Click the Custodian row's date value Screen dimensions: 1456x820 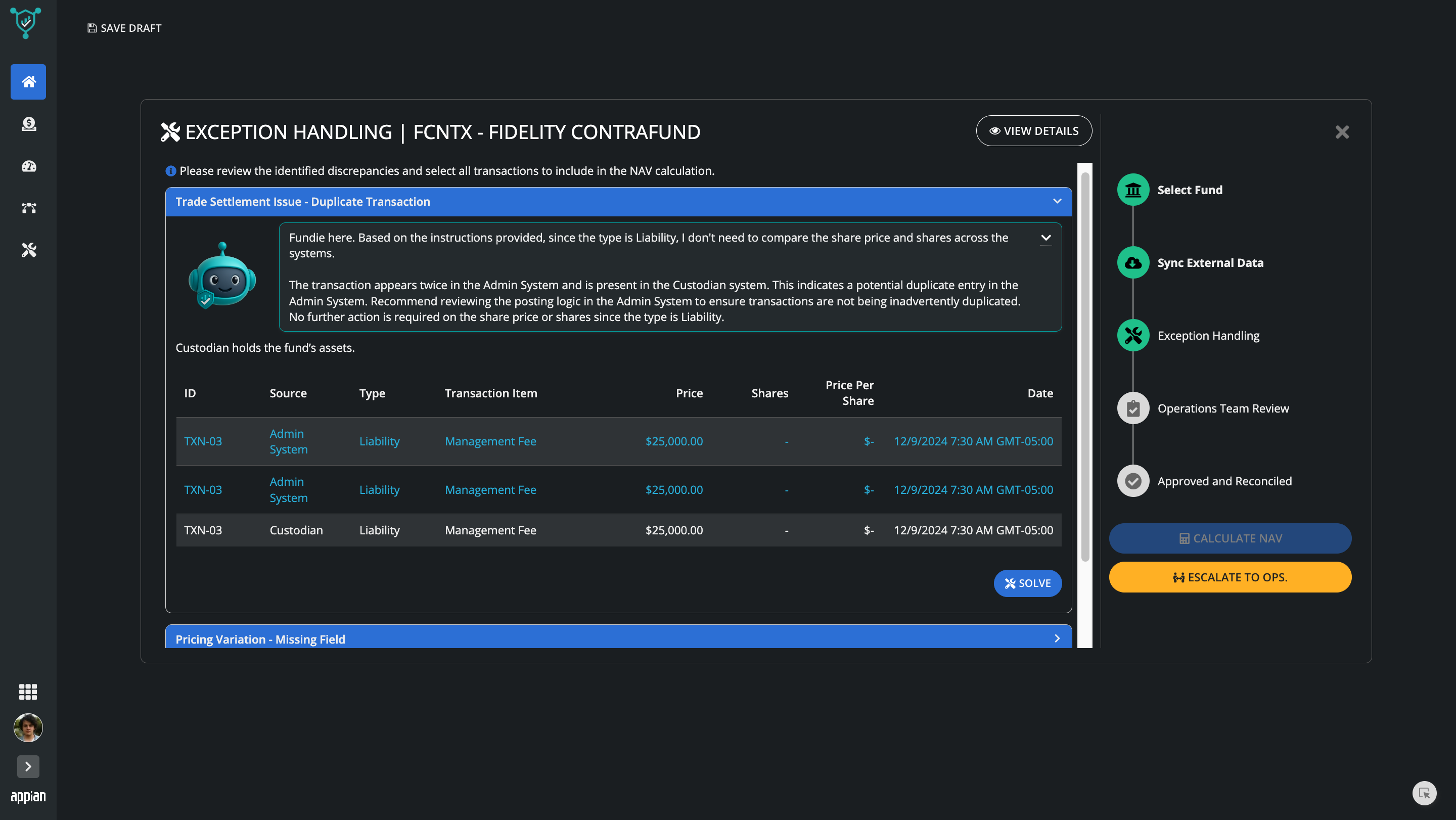(x=973, y=530)
